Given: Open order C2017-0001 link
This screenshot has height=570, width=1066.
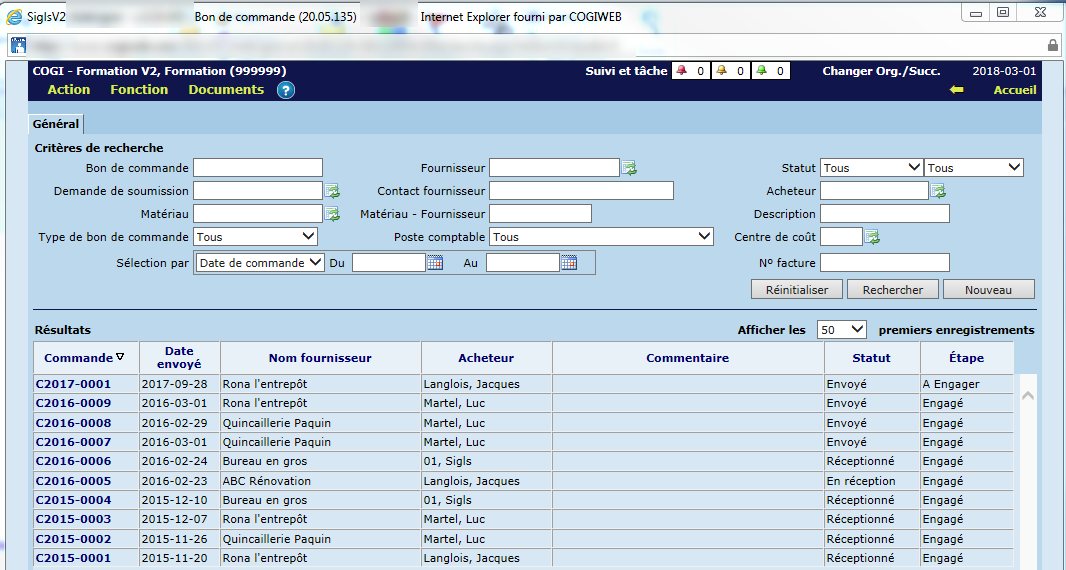Looking at the screenshot, I should 73,384.
